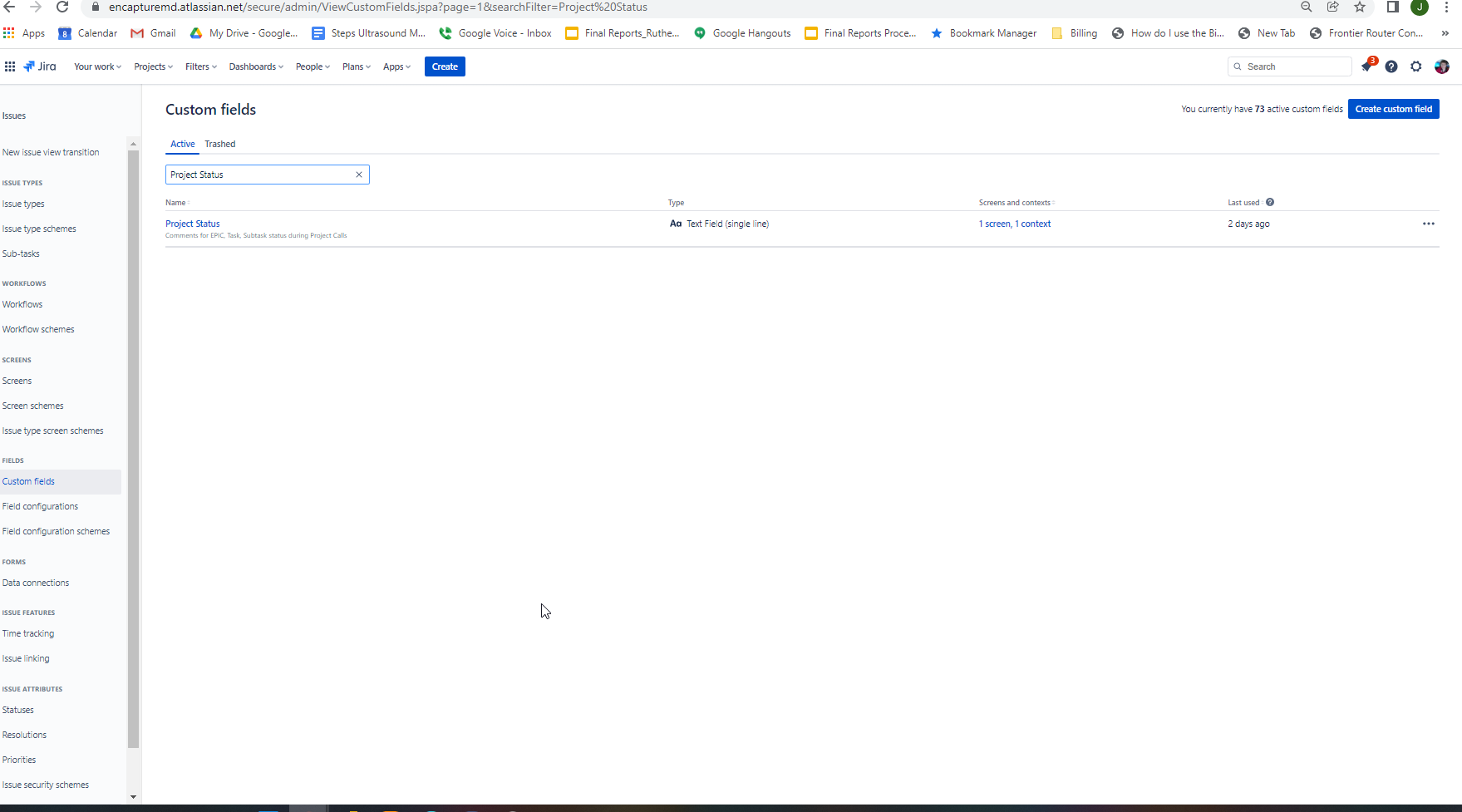Image resolution: width=1462 pixels, height=812 pixels.
Task: Expand the Your work dropdown
Action: [x=97, y=66]
